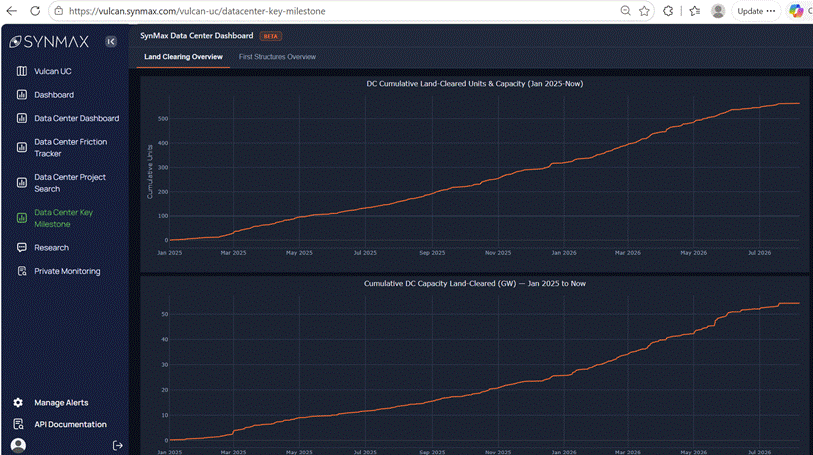The height and width of the screenshot is (455, 813).
Task: Open API Documentation link
Action: 70,424
